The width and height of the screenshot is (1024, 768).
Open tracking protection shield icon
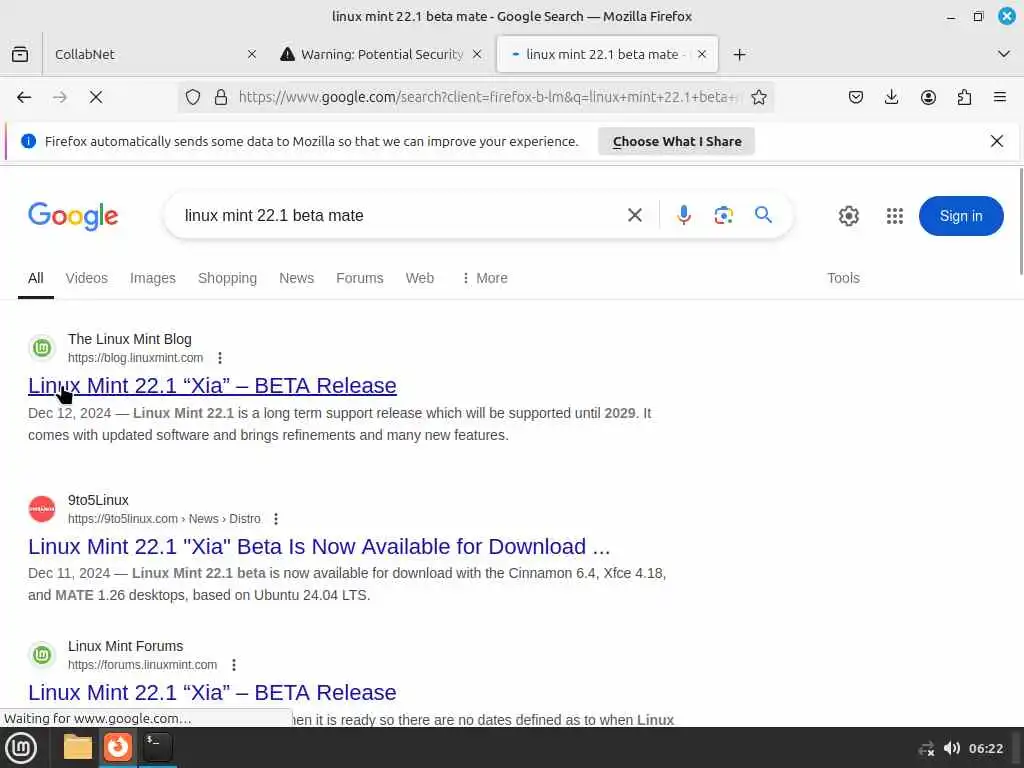coord(193,97)
